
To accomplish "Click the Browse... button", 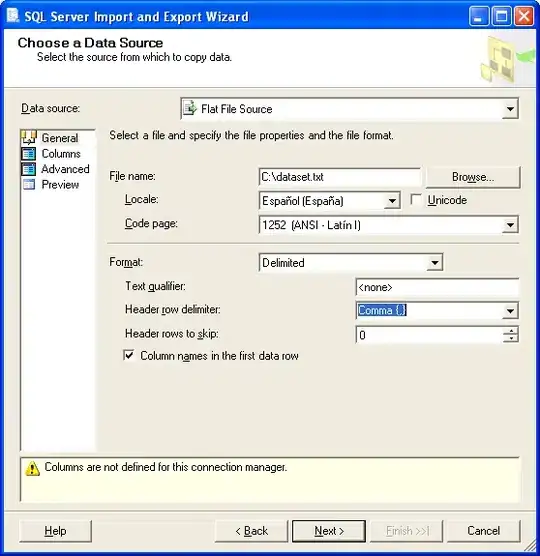I will point(473,177).
